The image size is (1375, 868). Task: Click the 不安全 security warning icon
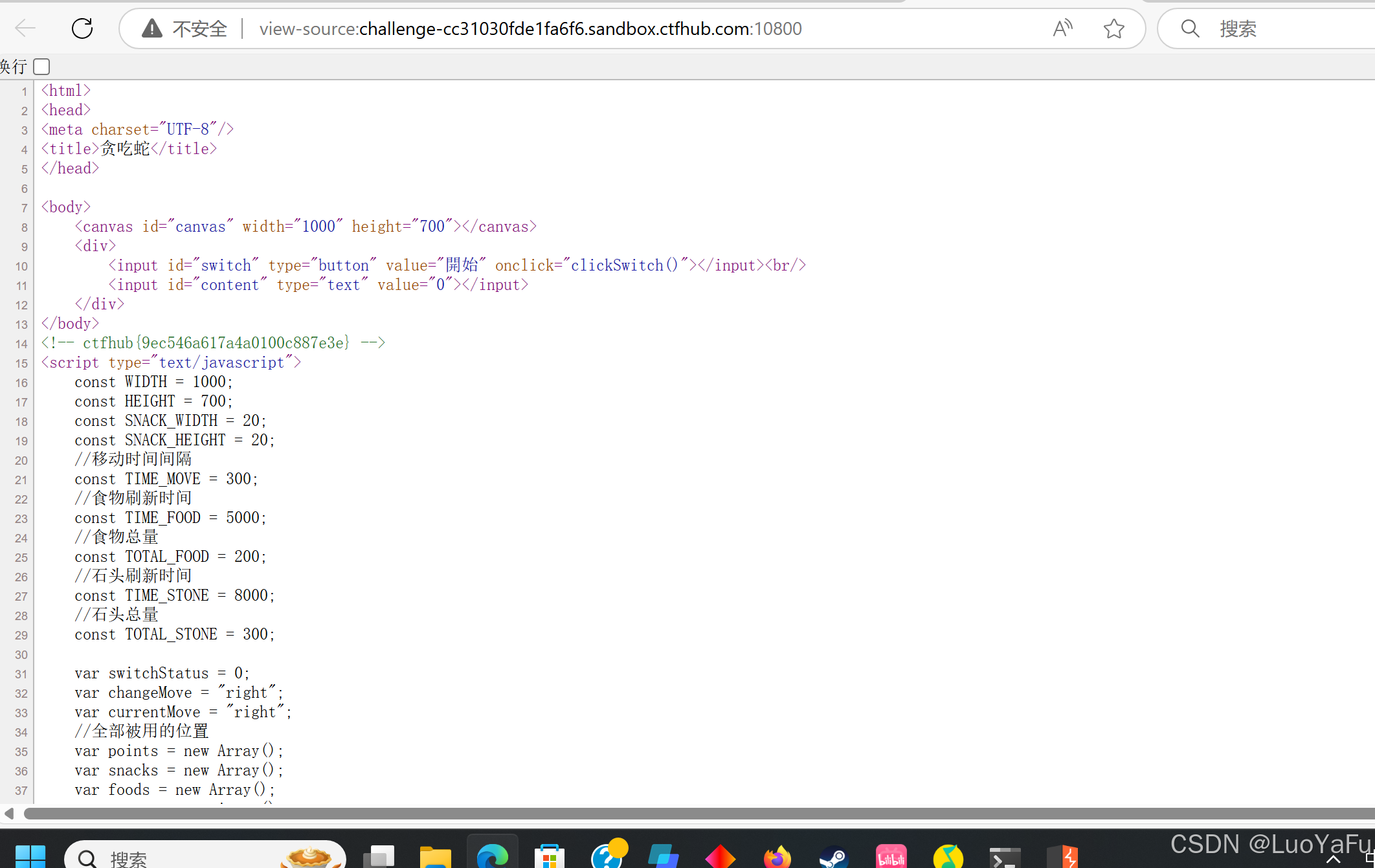tap(151, 28)
